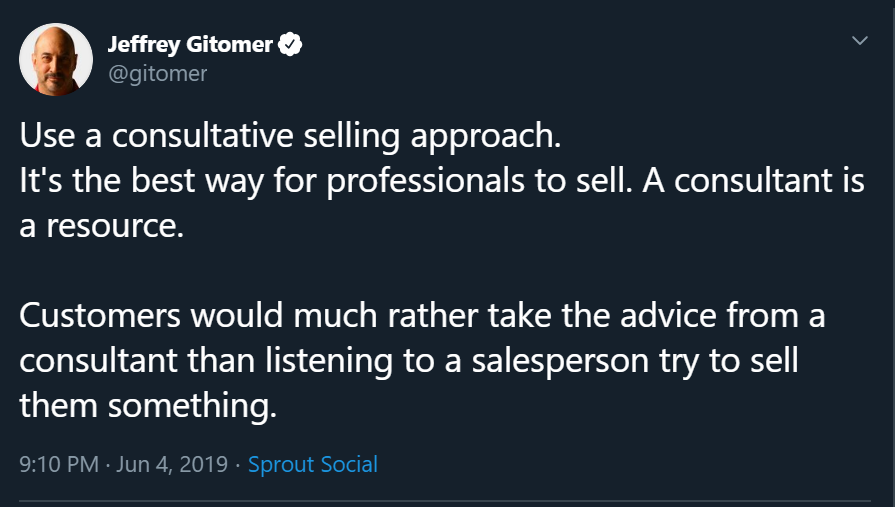Click the line 'Use a consultative selling approach.'

coord(290,136)
